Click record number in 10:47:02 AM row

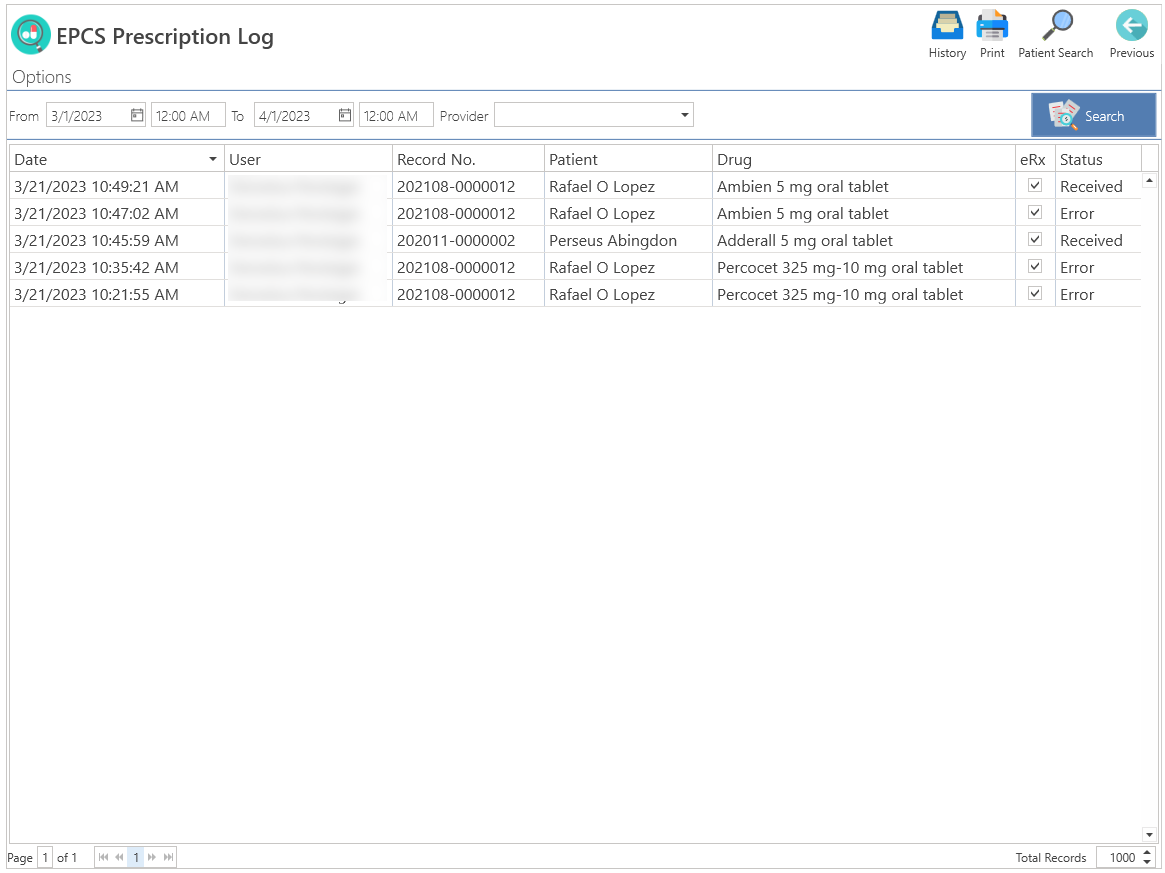pos(455,214)
